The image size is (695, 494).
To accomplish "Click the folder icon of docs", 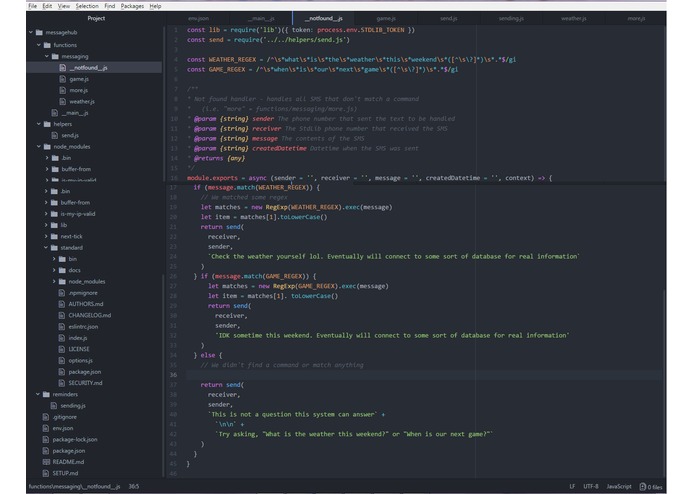I will [62, 270].
